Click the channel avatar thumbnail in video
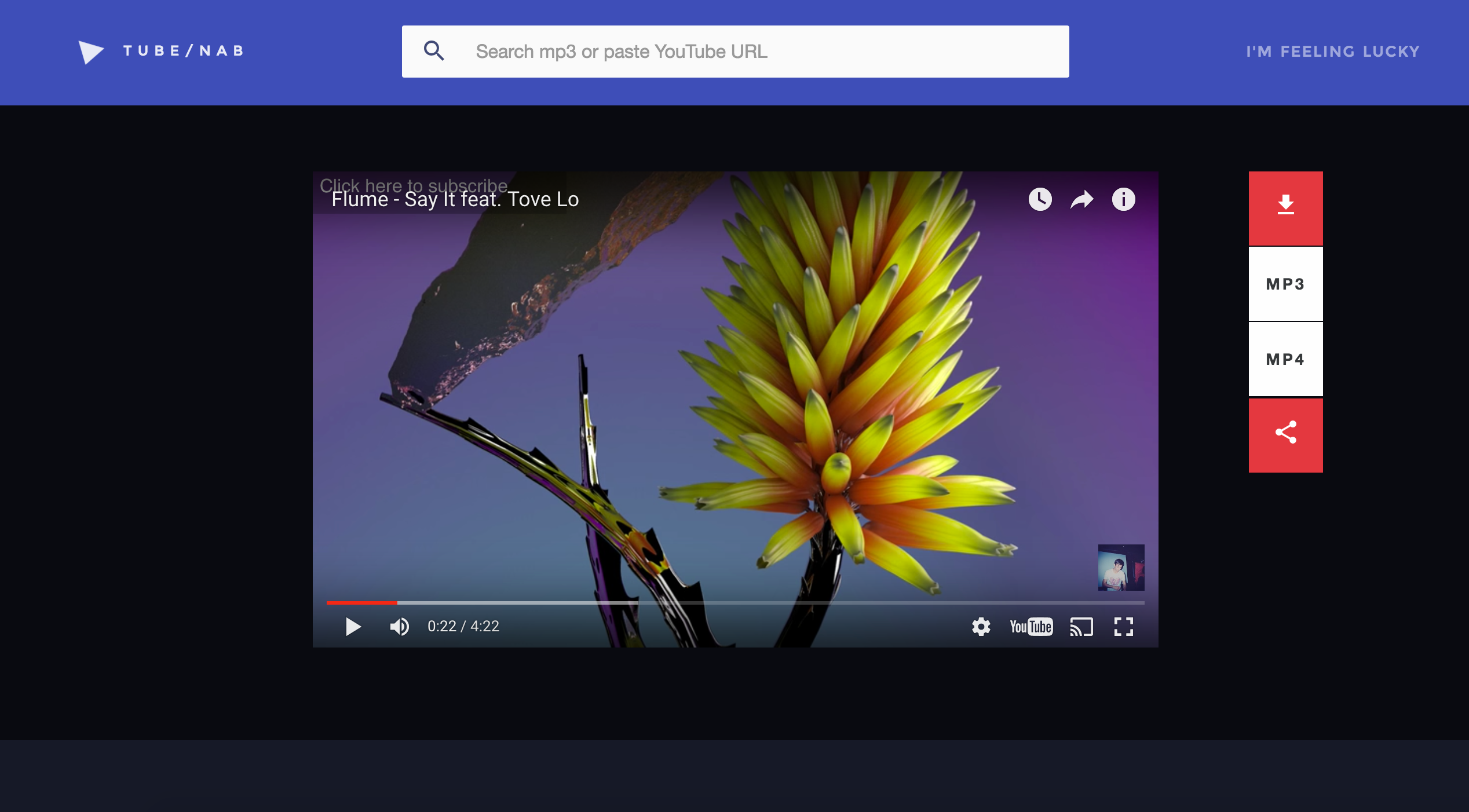Image resolution: width=1469 pixels, height=812 pixels. [1121, 568]
